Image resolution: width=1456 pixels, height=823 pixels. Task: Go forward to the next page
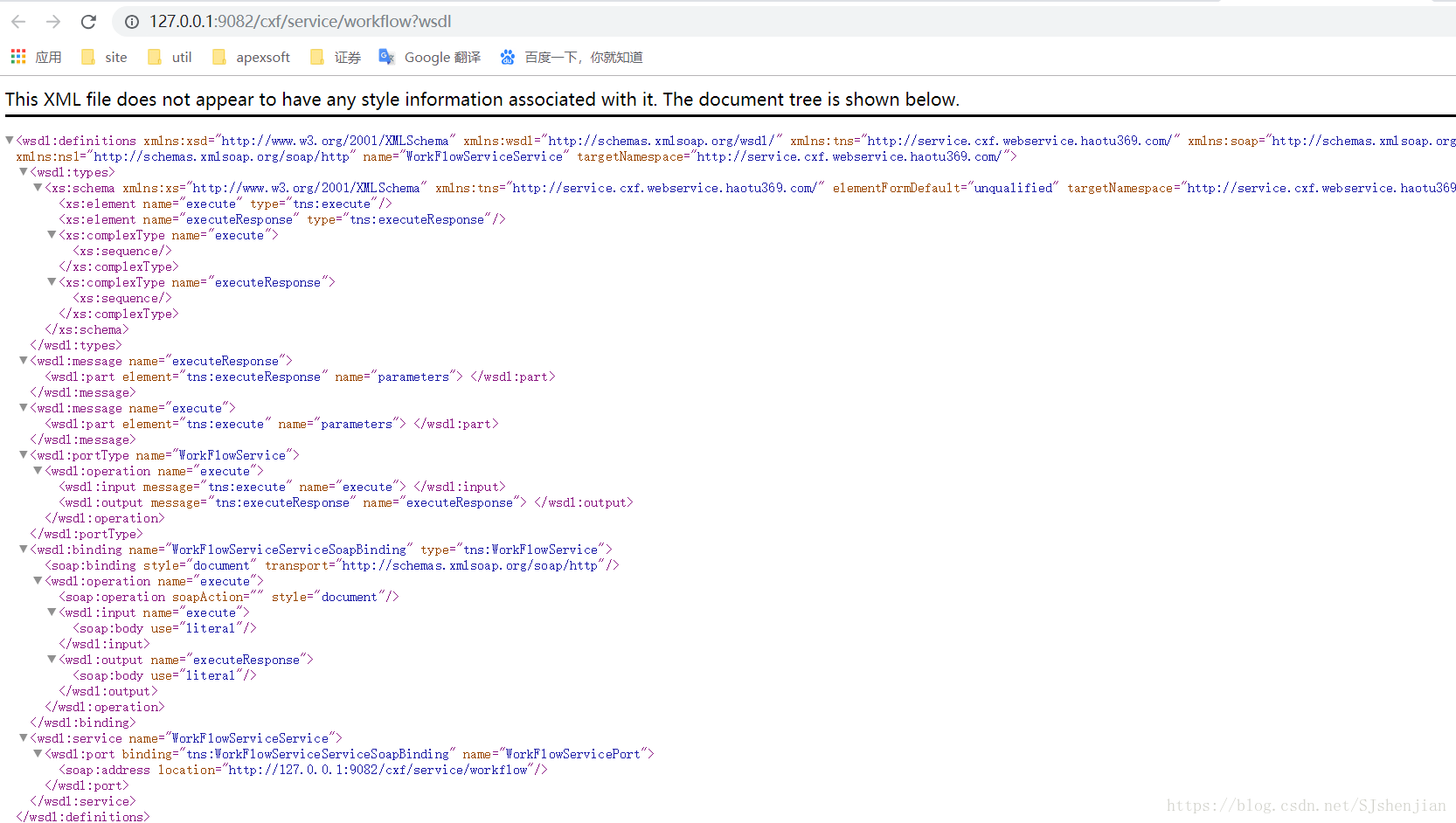(x=53, y=22)
